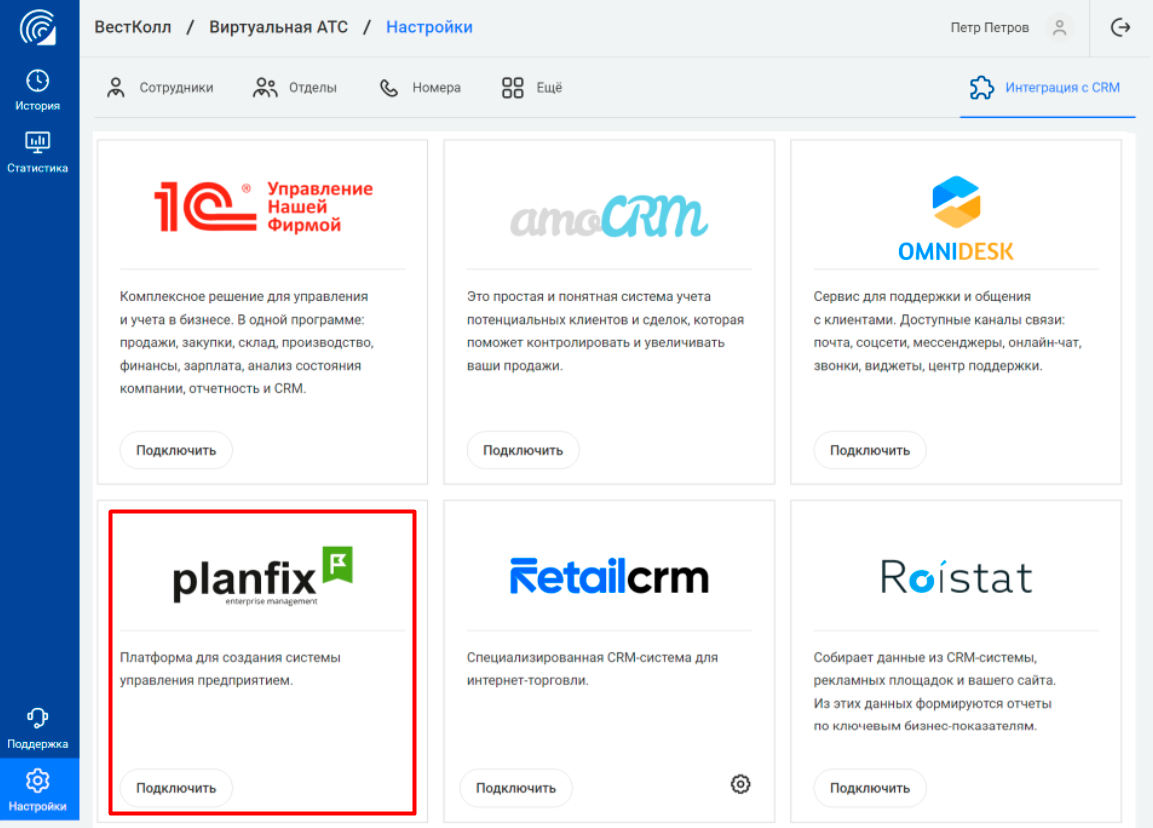Click the WestCall logo icon
Viewport: 1153px width, 828px height.
pos(38,27)
